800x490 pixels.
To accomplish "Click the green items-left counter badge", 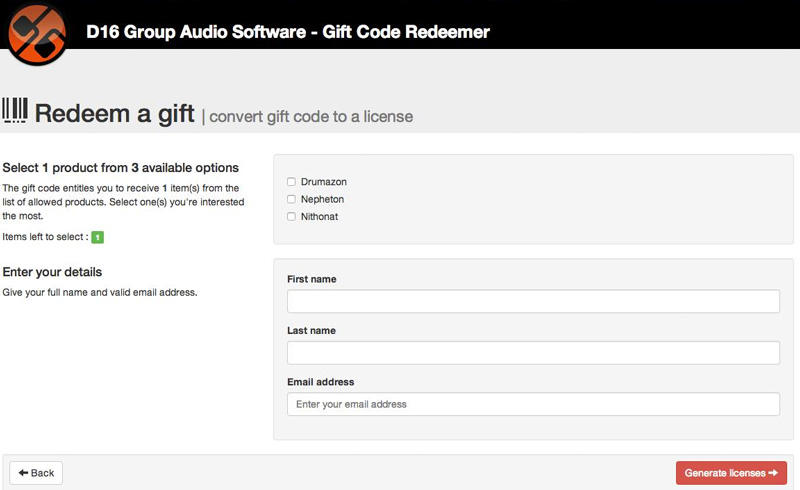I will pyautogui.click(x=97, y=237).
